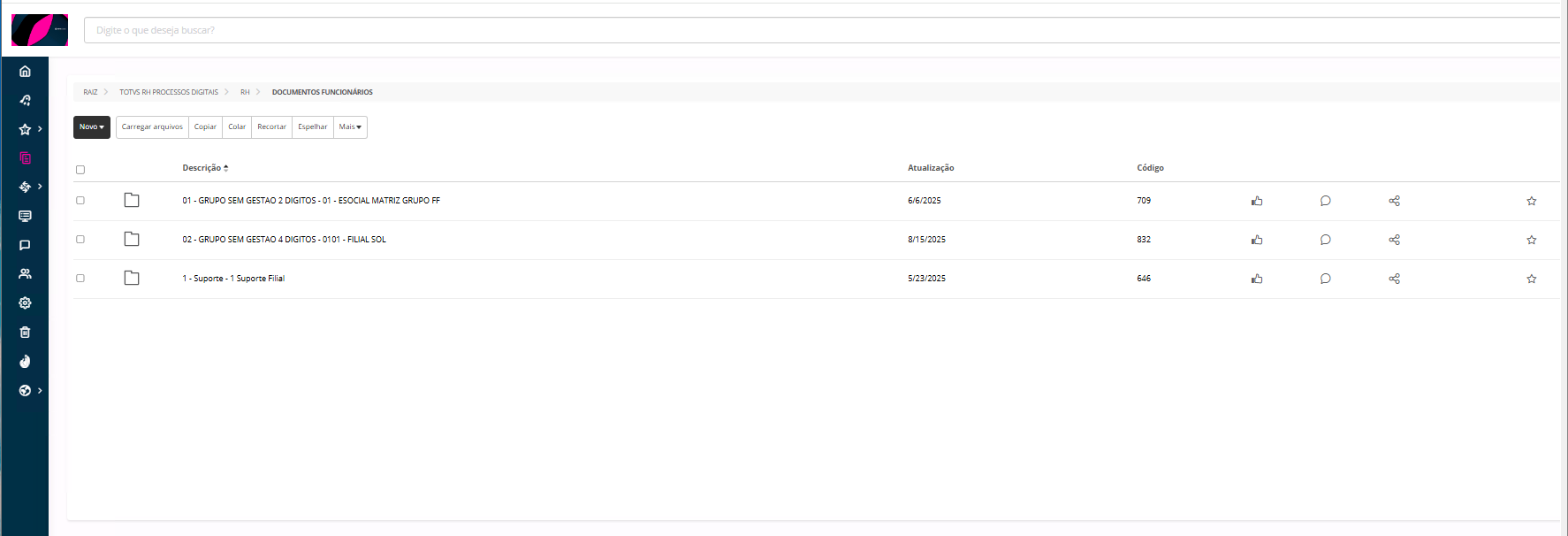Go to TOTVS RH PROCESSOS DIGITAIS breadcrumb
Screen dimensions: 1568x536
(x=169, y=92)
